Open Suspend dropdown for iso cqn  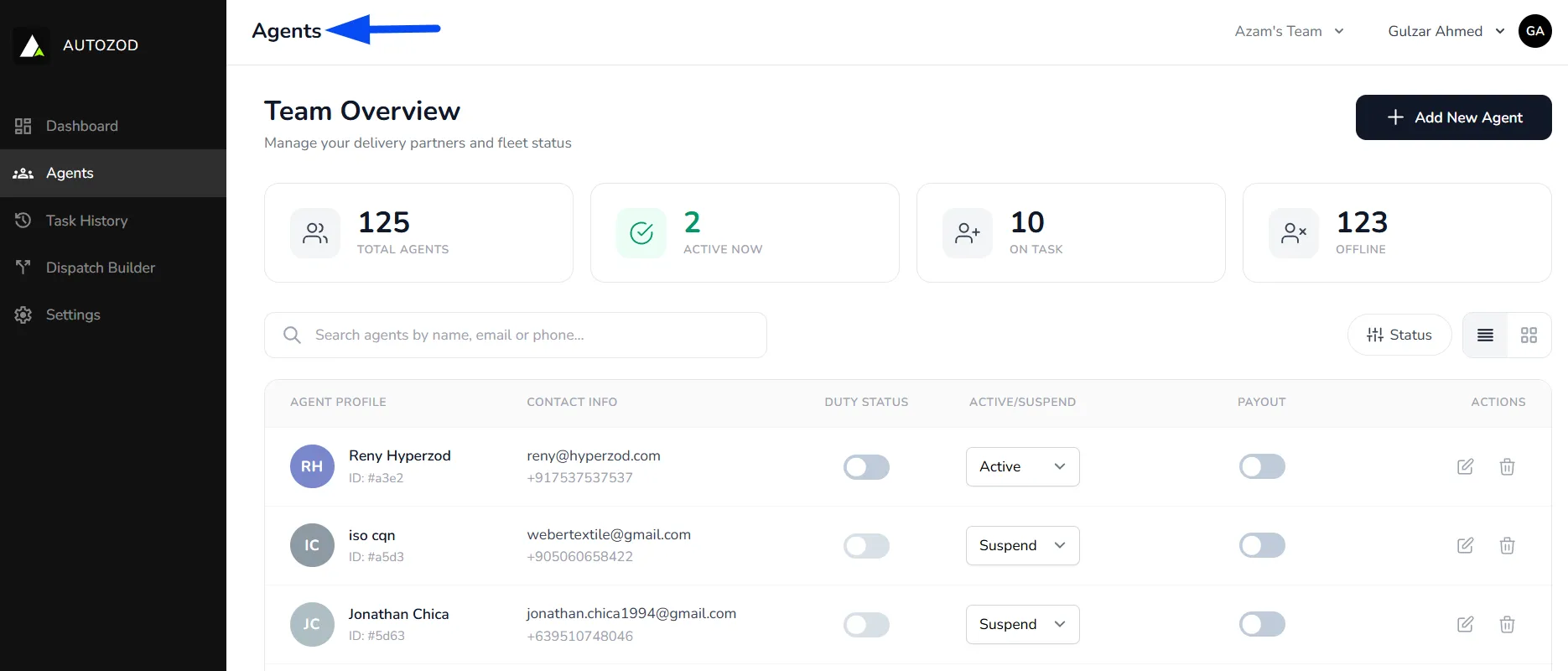pos(1023,545)
